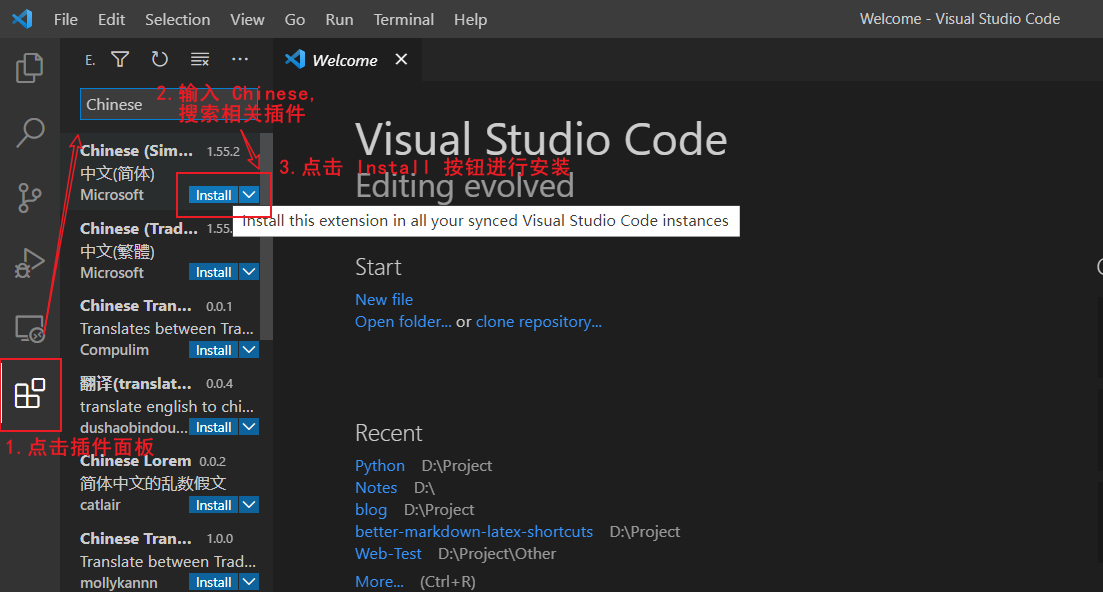Clear the extension search results

tap(199, 59)
